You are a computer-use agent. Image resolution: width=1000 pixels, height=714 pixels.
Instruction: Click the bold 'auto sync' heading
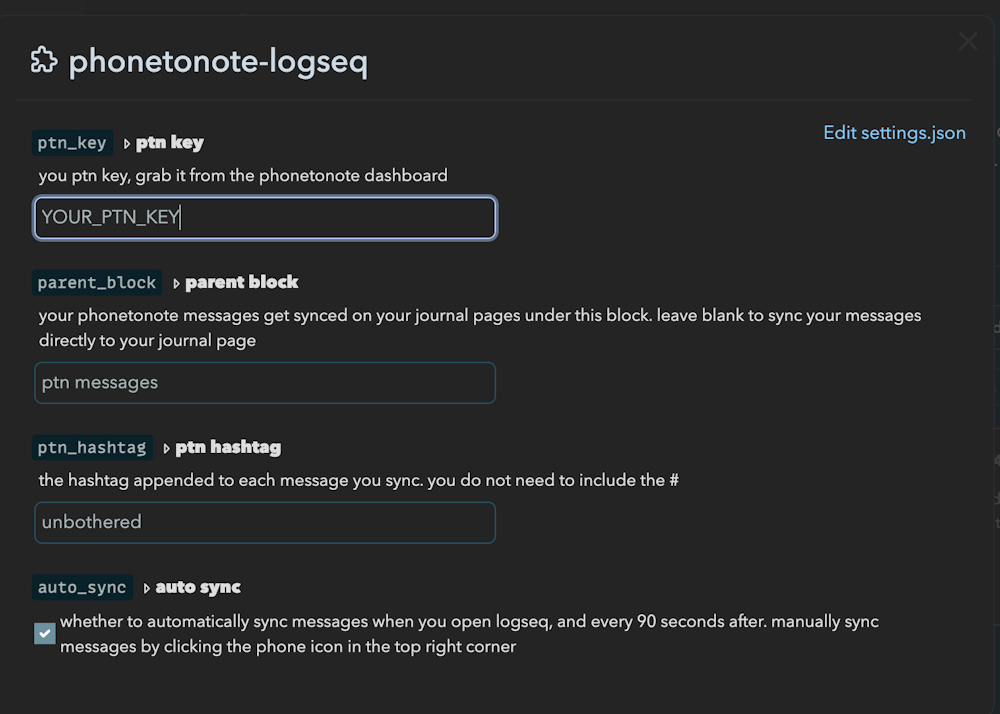tap(198, 587)
